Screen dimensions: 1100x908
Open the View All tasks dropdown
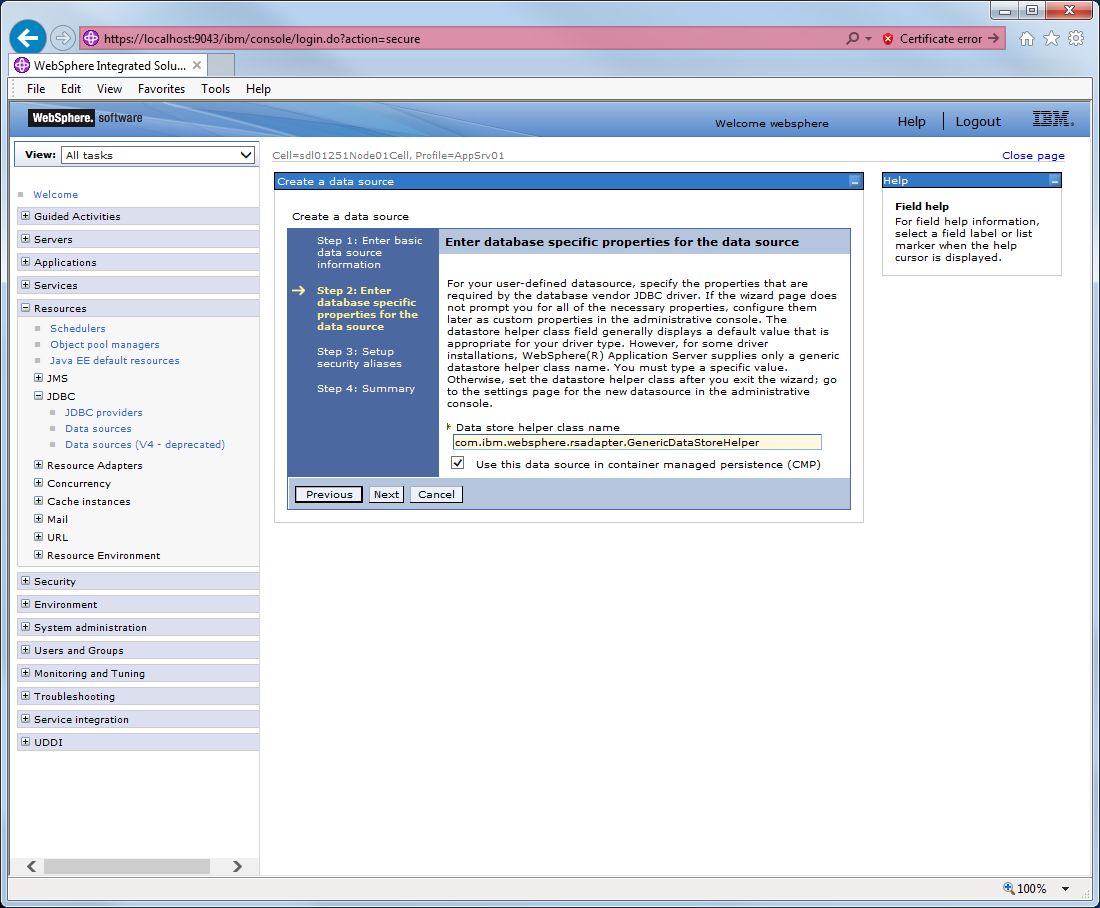(159, 155)
